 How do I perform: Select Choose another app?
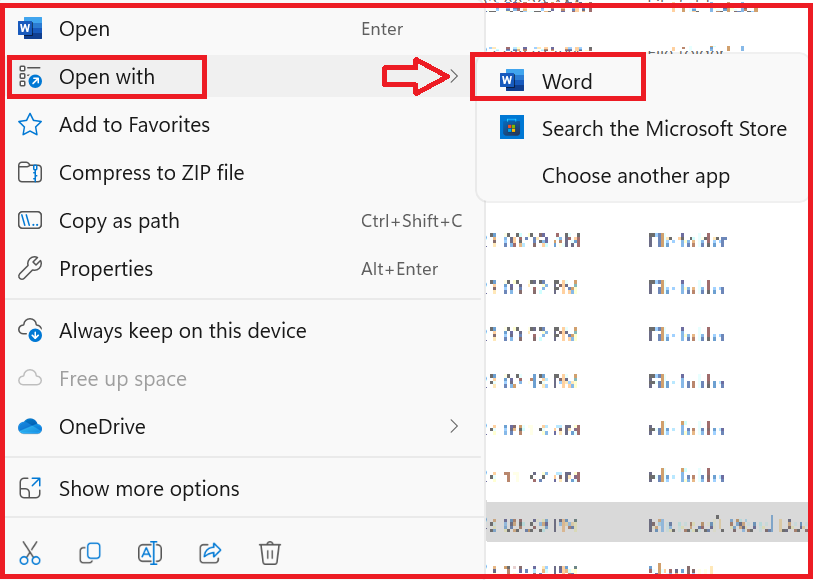642,176
